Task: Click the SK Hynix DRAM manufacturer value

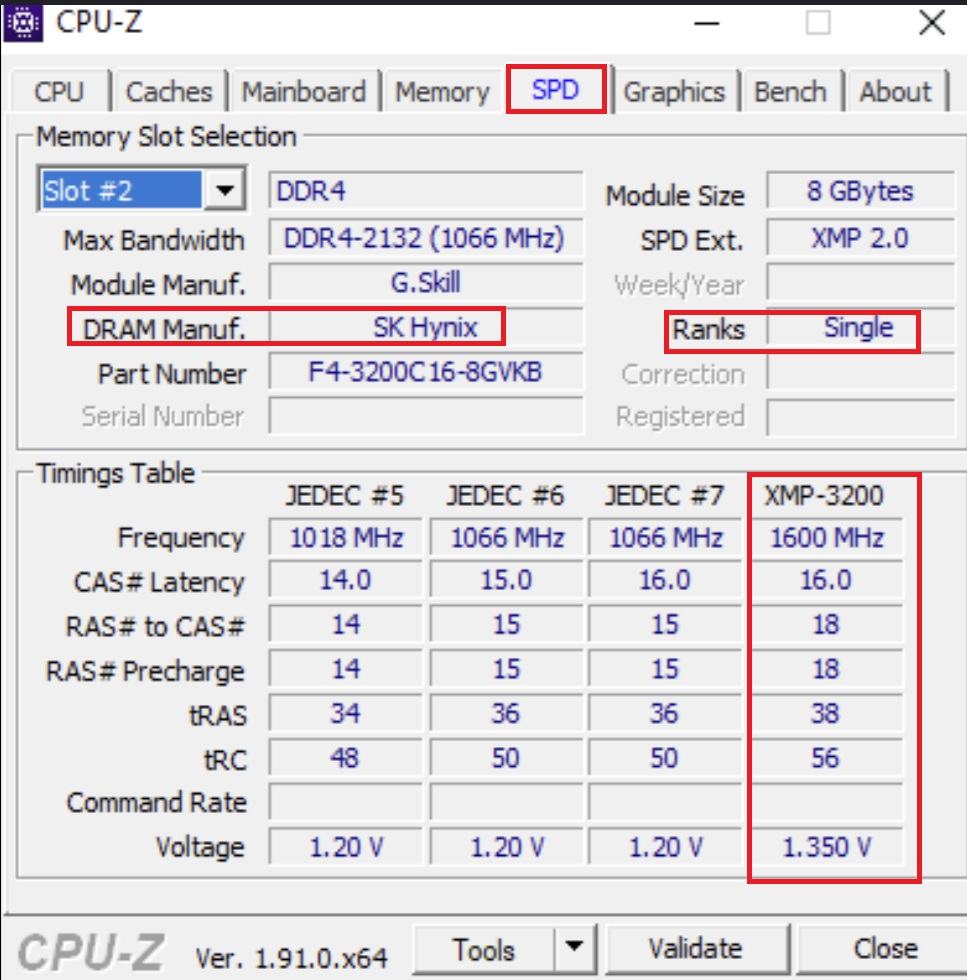Action: [426, 328]
